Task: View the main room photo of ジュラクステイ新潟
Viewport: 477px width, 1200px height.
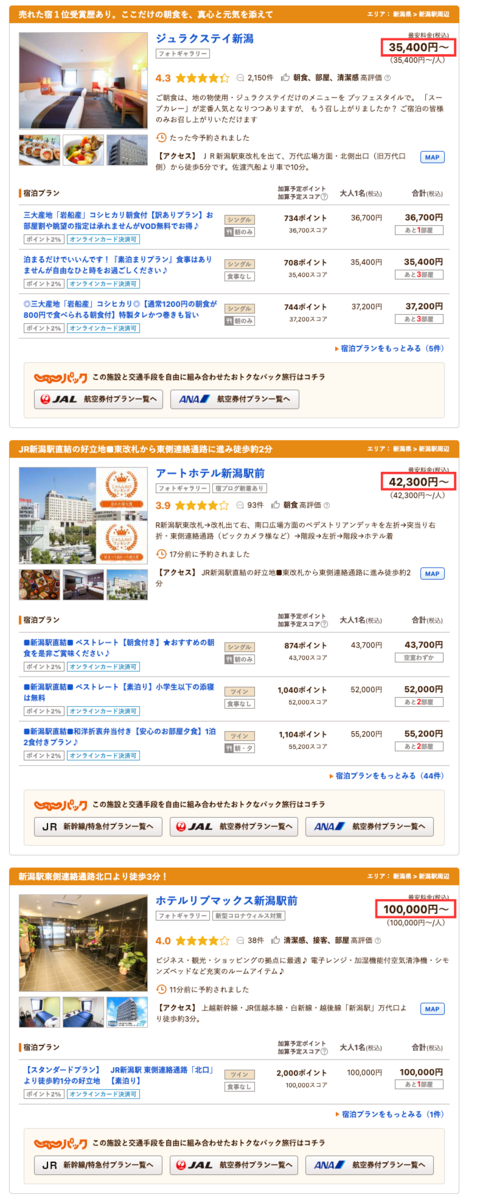Action: [83, 81]
